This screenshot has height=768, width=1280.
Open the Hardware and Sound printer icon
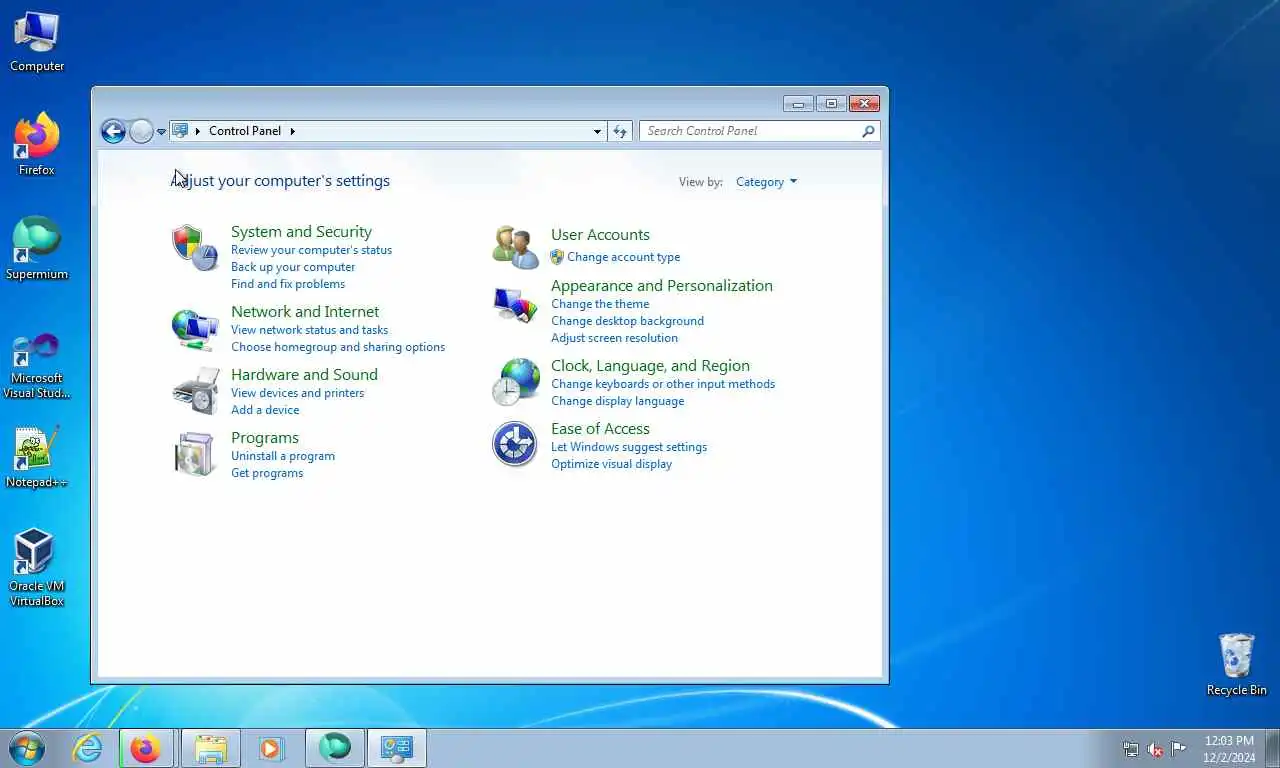195,391
